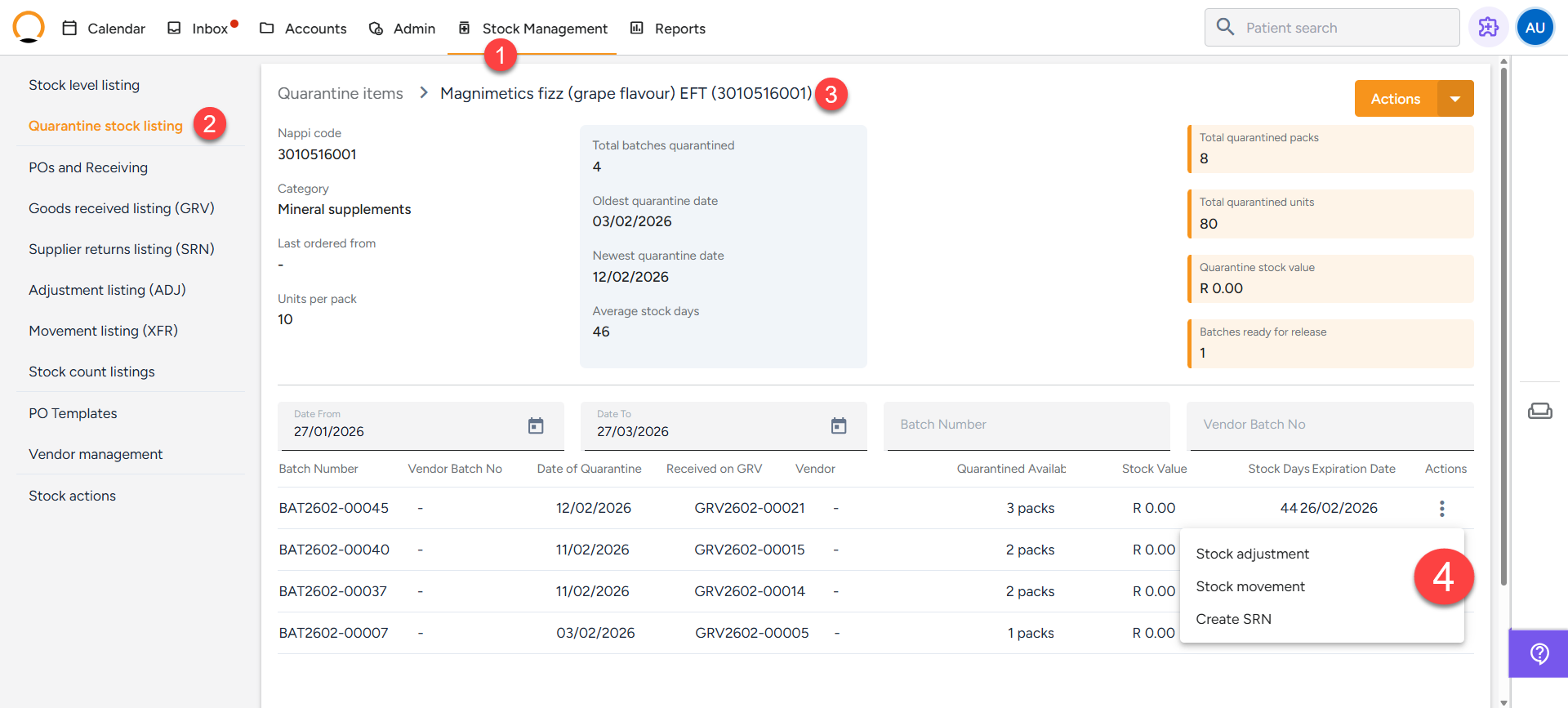1568x708 pixels.
Task: Click the search magnifier icon
Action: 1225,28
